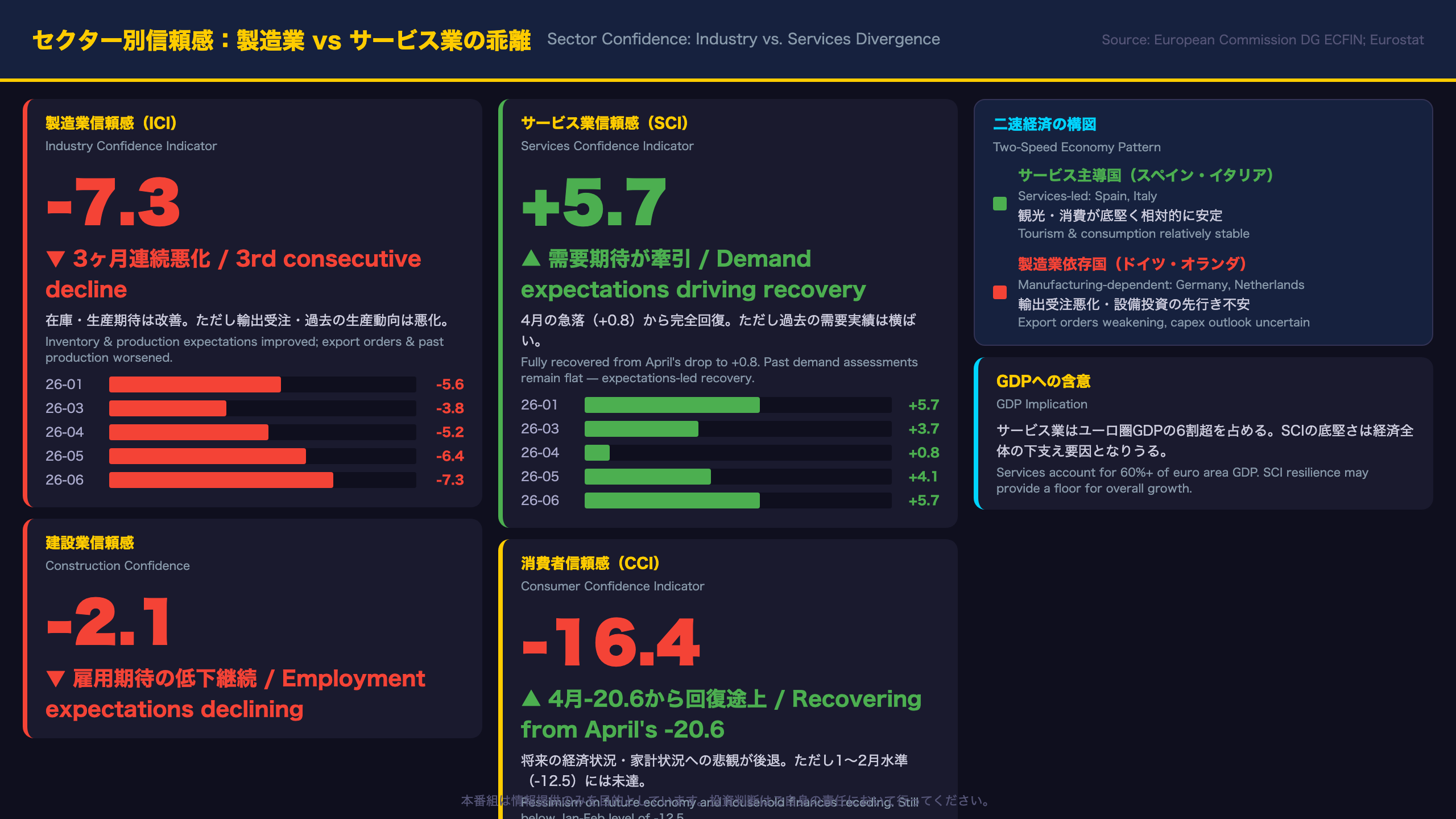The height and width of the screenshot is (819, 1456).
Task: Click the red legend square for Manufacturing-dependent countries
Action: pos(1000,292)
